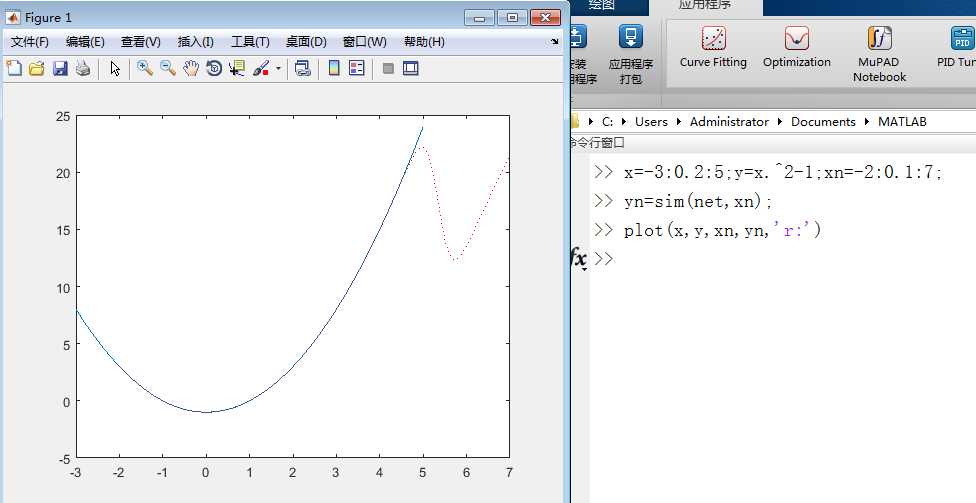The image size is (976, 503).
Task: Click the x=-3:0.2:5 command line
Action: [x=783, y=172]
